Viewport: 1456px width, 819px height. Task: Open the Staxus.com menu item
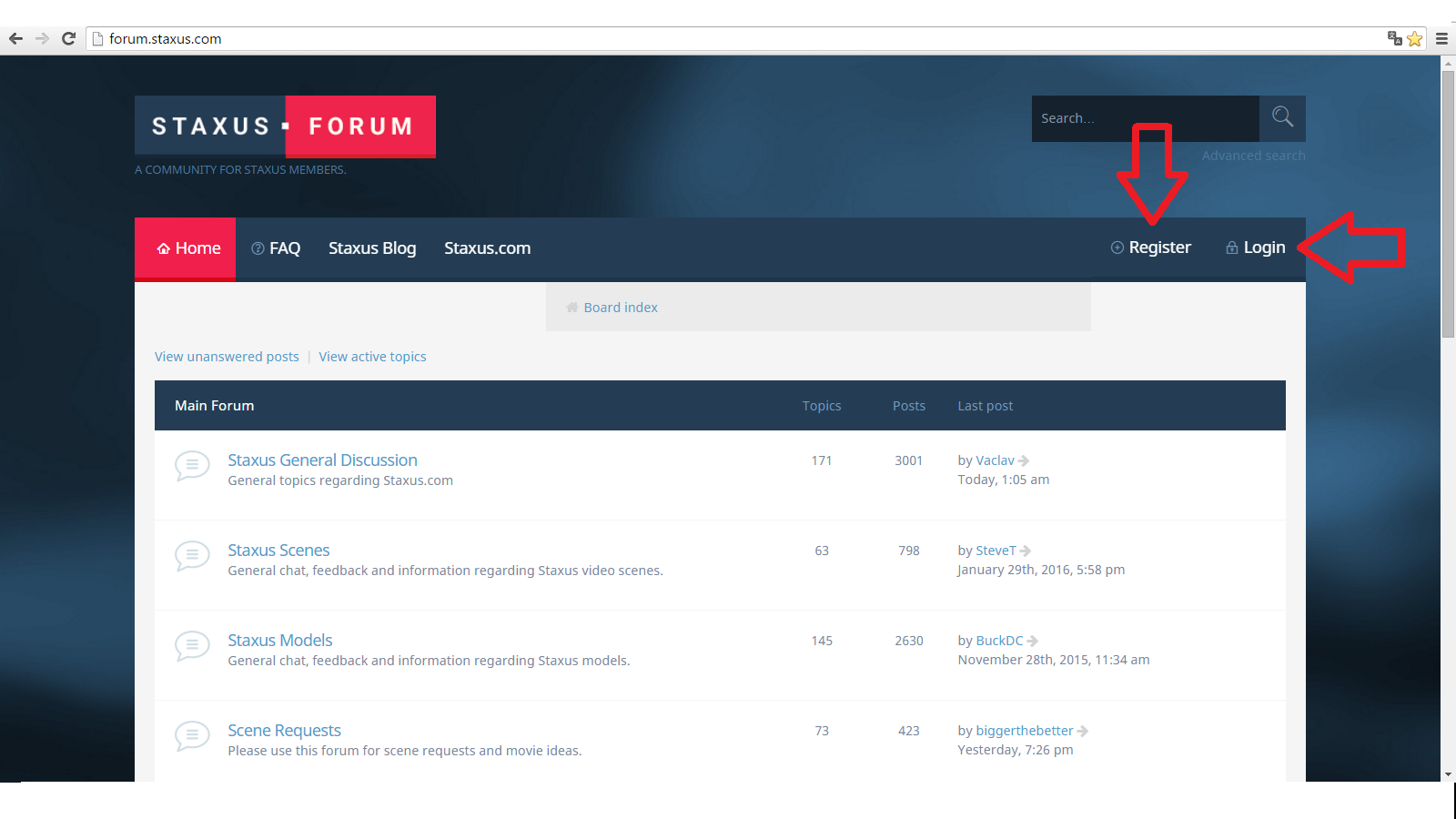(488, 248)
